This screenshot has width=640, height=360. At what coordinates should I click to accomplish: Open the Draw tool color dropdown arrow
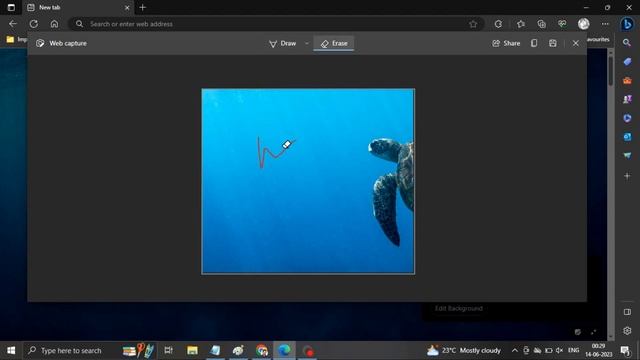tap(307, 43)
